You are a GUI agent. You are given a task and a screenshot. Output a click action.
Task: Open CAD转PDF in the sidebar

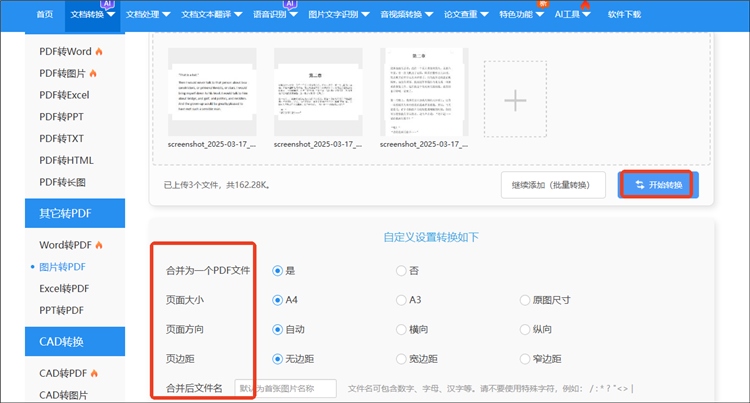[63, 373]
